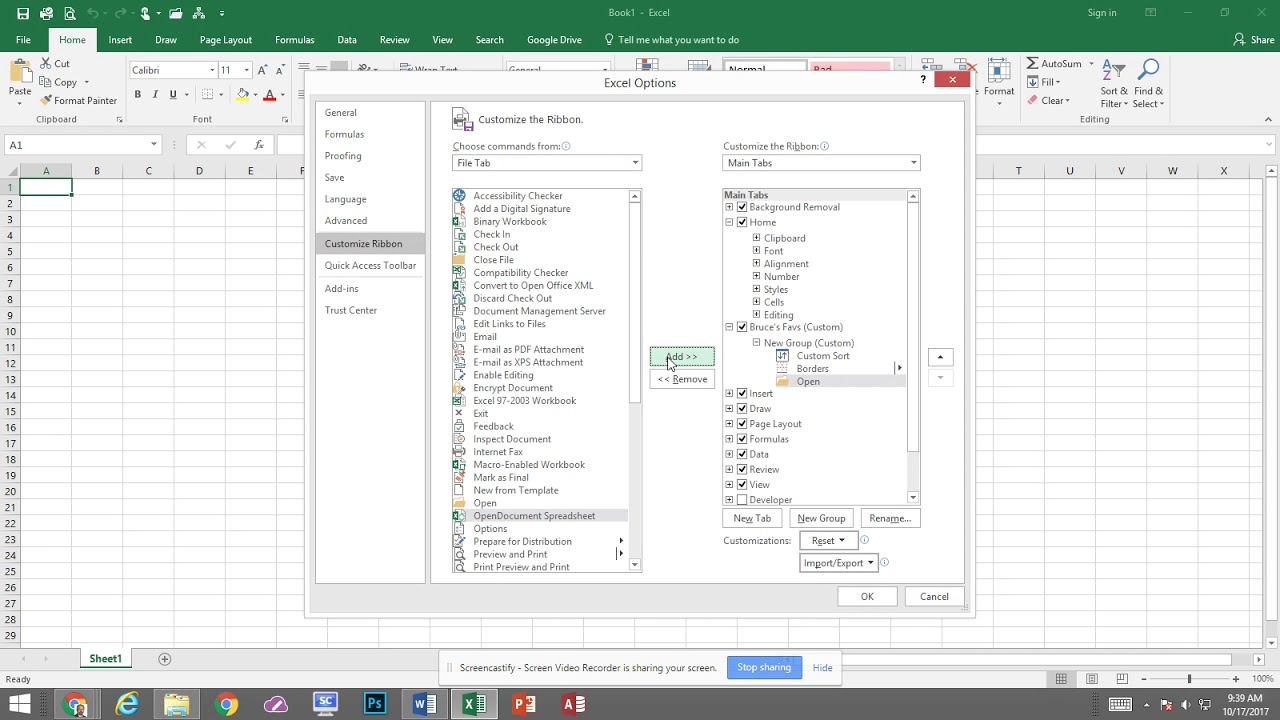Click the Rename... button
This screenshot has width=1280, height=720.
tap(889, 518)
